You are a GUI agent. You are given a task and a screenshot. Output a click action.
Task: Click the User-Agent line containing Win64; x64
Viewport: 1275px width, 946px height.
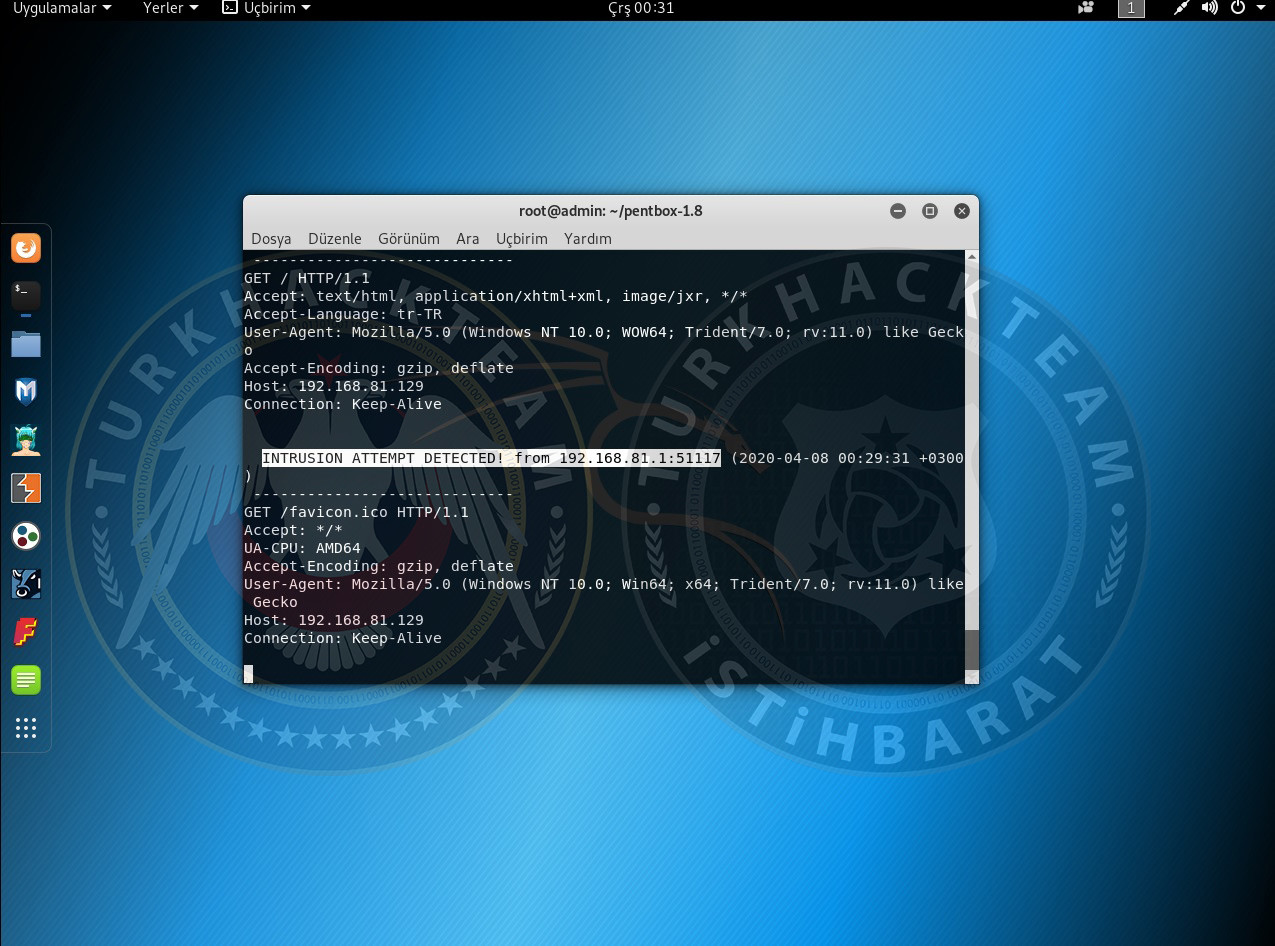point(604,584)
